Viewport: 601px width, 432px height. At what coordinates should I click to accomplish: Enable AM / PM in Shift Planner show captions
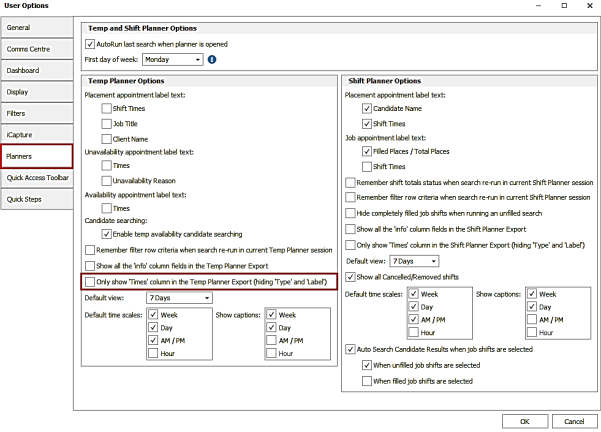coord(532,319)
